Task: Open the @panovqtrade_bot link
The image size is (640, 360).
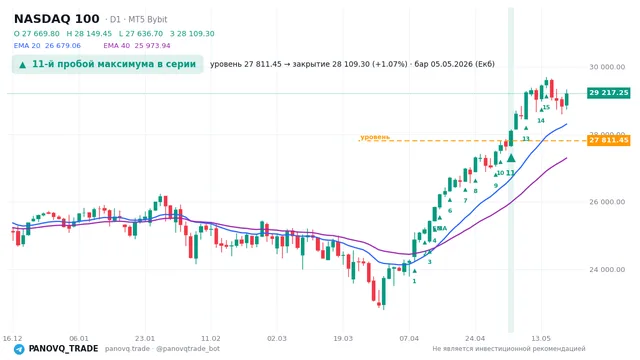Action: (x=188, y=349)
